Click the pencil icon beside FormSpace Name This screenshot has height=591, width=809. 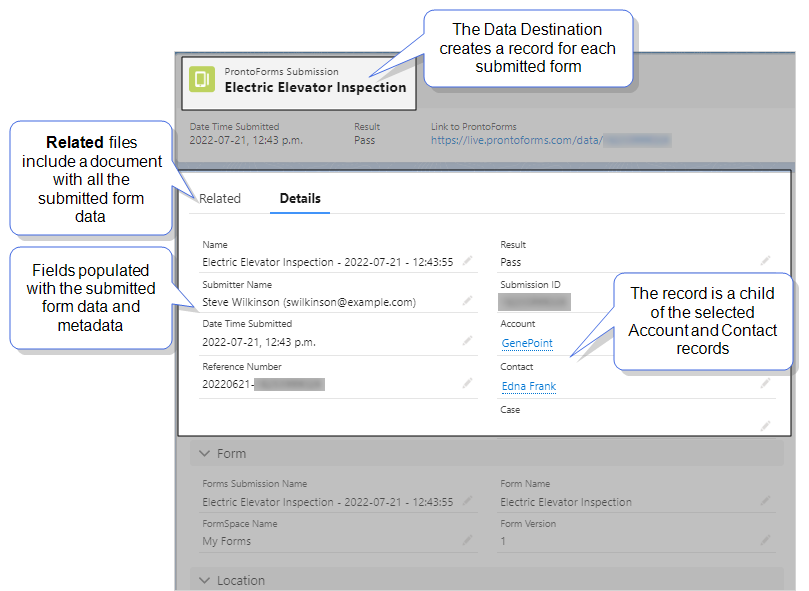[467, 540]
